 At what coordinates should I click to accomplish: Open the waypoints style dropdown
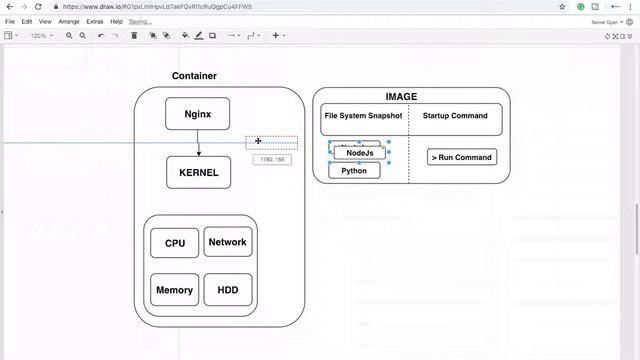coord(253,36)
